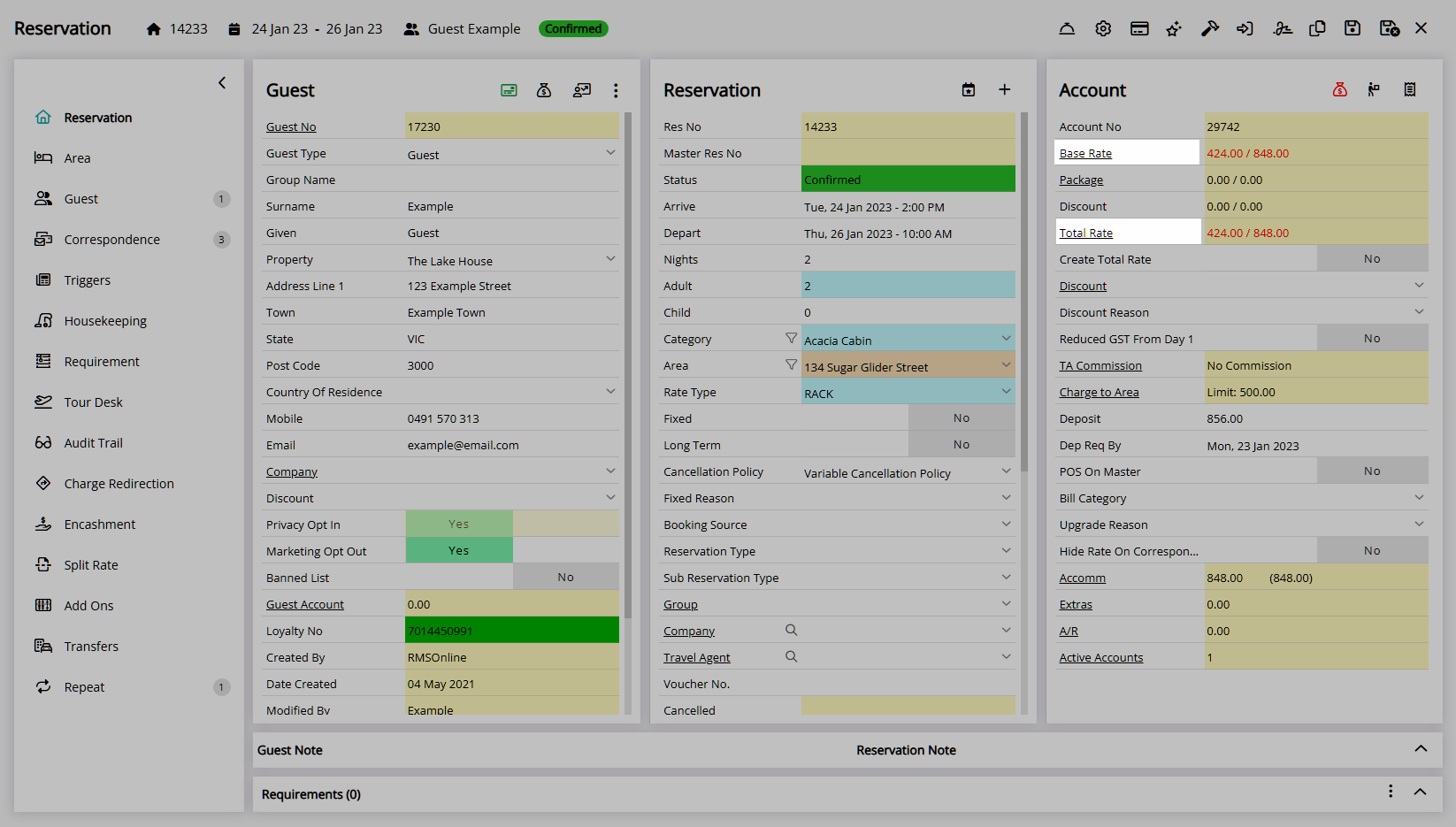Collapse the Requirements section

coord(1420,792)
